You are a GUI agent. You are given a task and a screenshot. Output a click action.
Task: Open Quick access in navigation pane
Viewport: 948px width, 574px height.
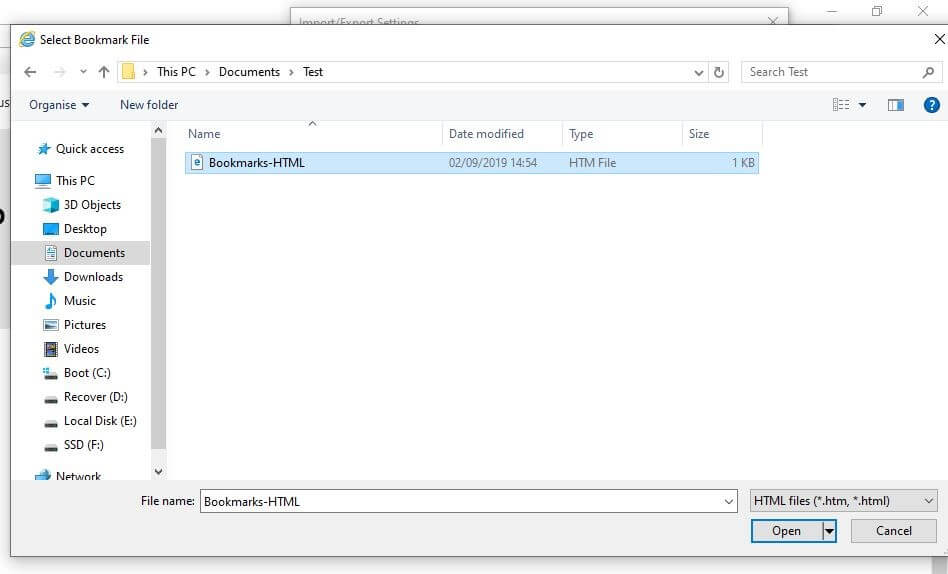(89, 149)
